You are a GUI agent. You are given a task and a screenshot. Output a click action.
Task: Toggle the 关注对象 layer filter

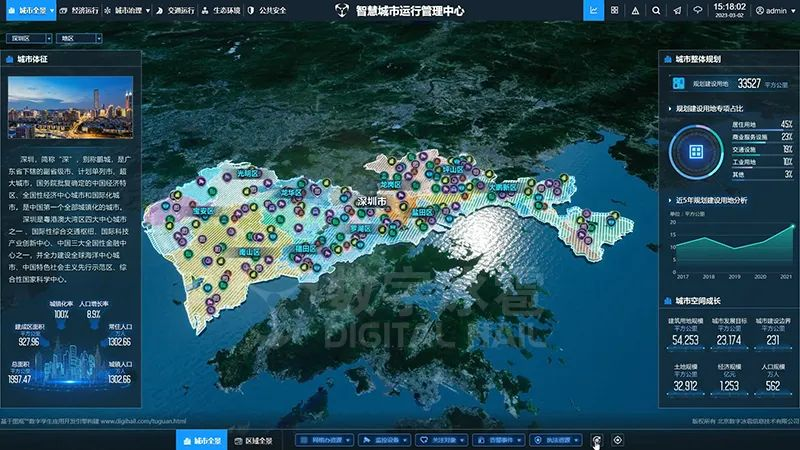coord(439,440)
